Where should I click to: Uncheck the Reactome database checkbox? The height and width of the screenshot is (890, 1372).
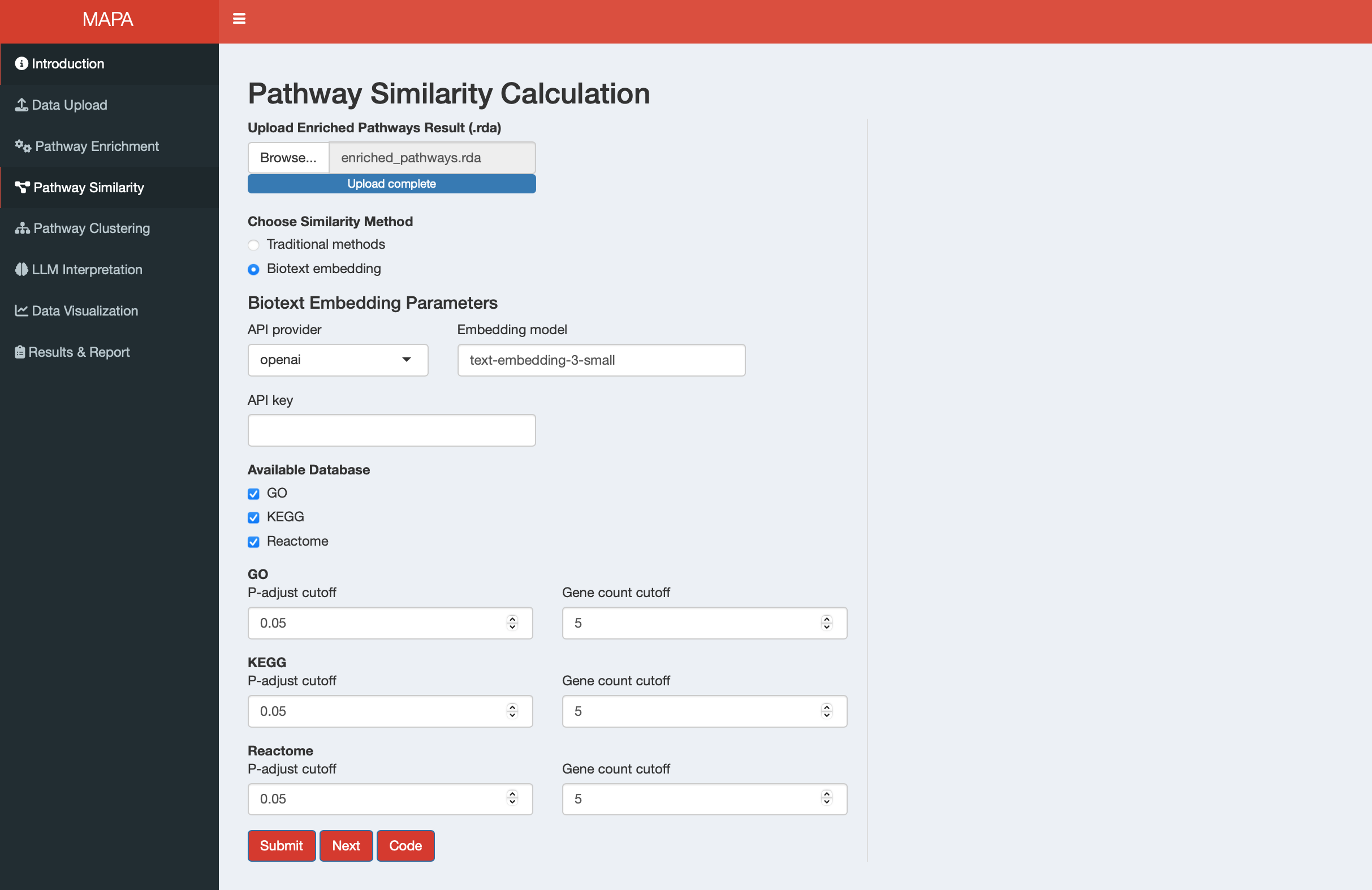[x=254, y=542]
